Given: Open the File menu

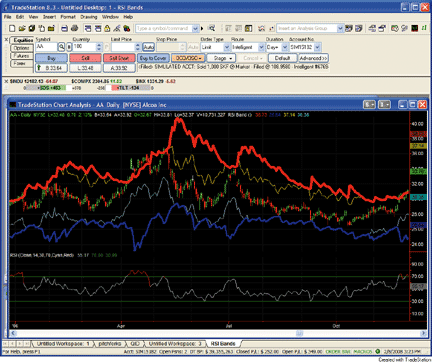Looking at the screenshot, I should pyautogui.click(x=8, y=17).
